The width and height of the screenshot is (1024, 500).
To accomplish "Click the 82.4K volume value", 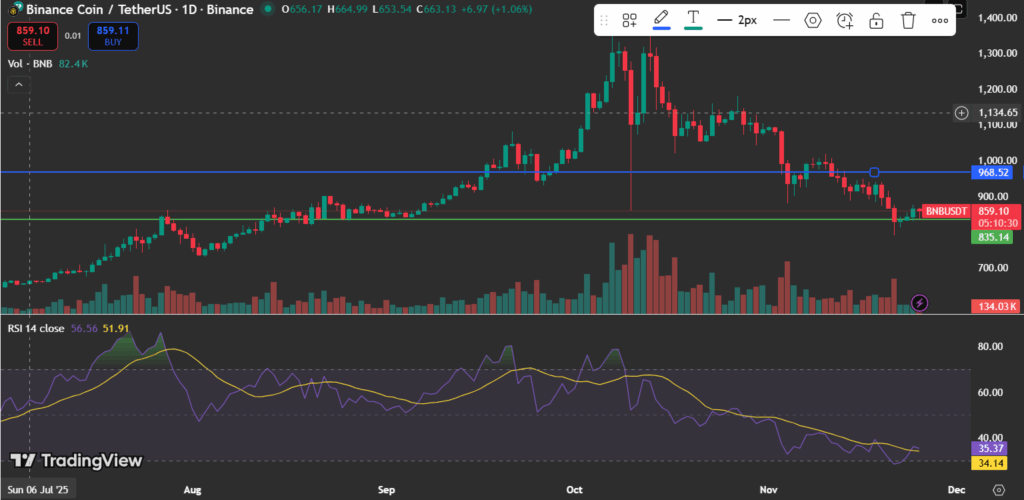I will tap(73, 64).
